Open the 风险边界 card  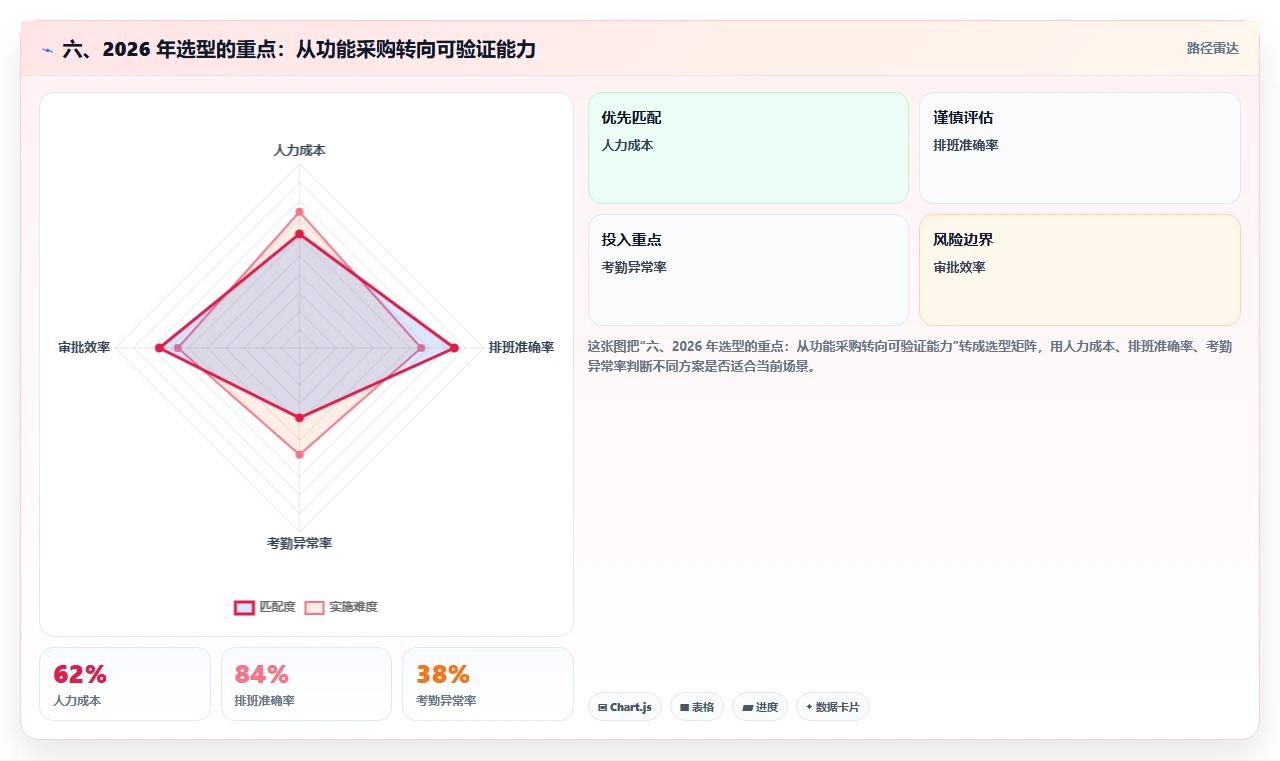pyautogui.click(x=1080, y=270)
